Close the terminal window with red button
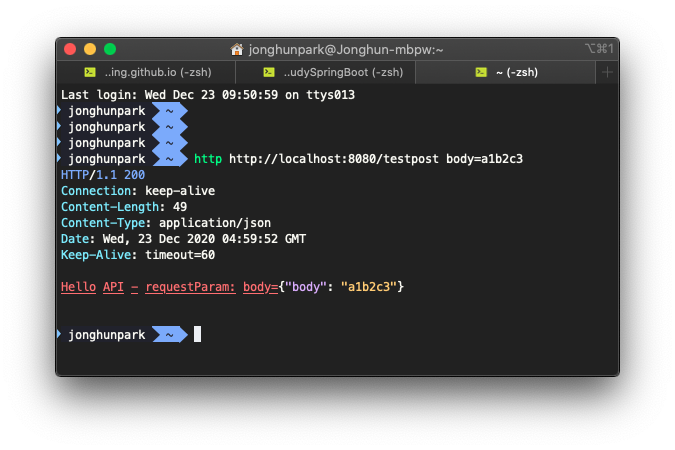 (x=70, y=49)
